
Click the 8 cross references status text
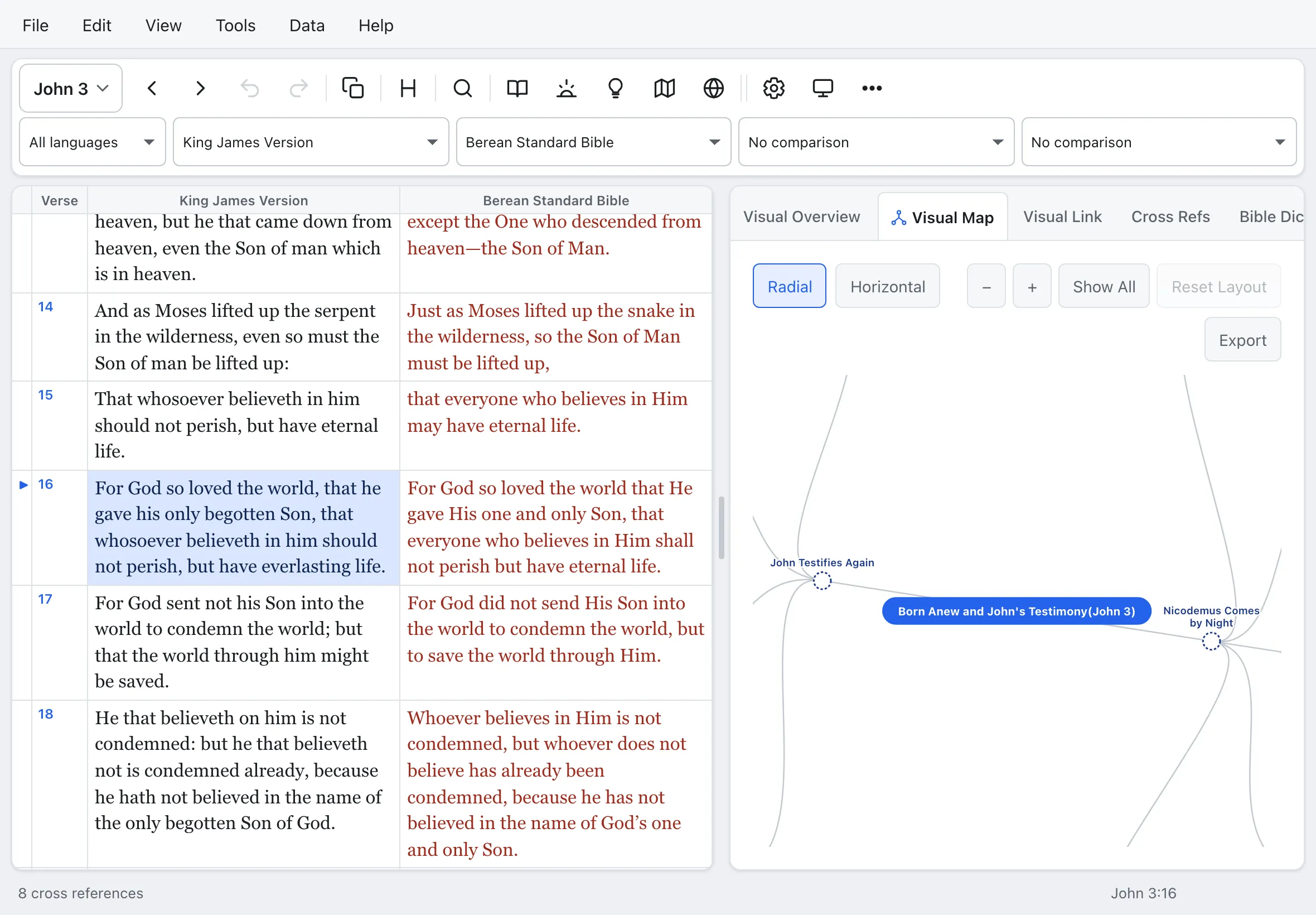(x=81, y=893)
